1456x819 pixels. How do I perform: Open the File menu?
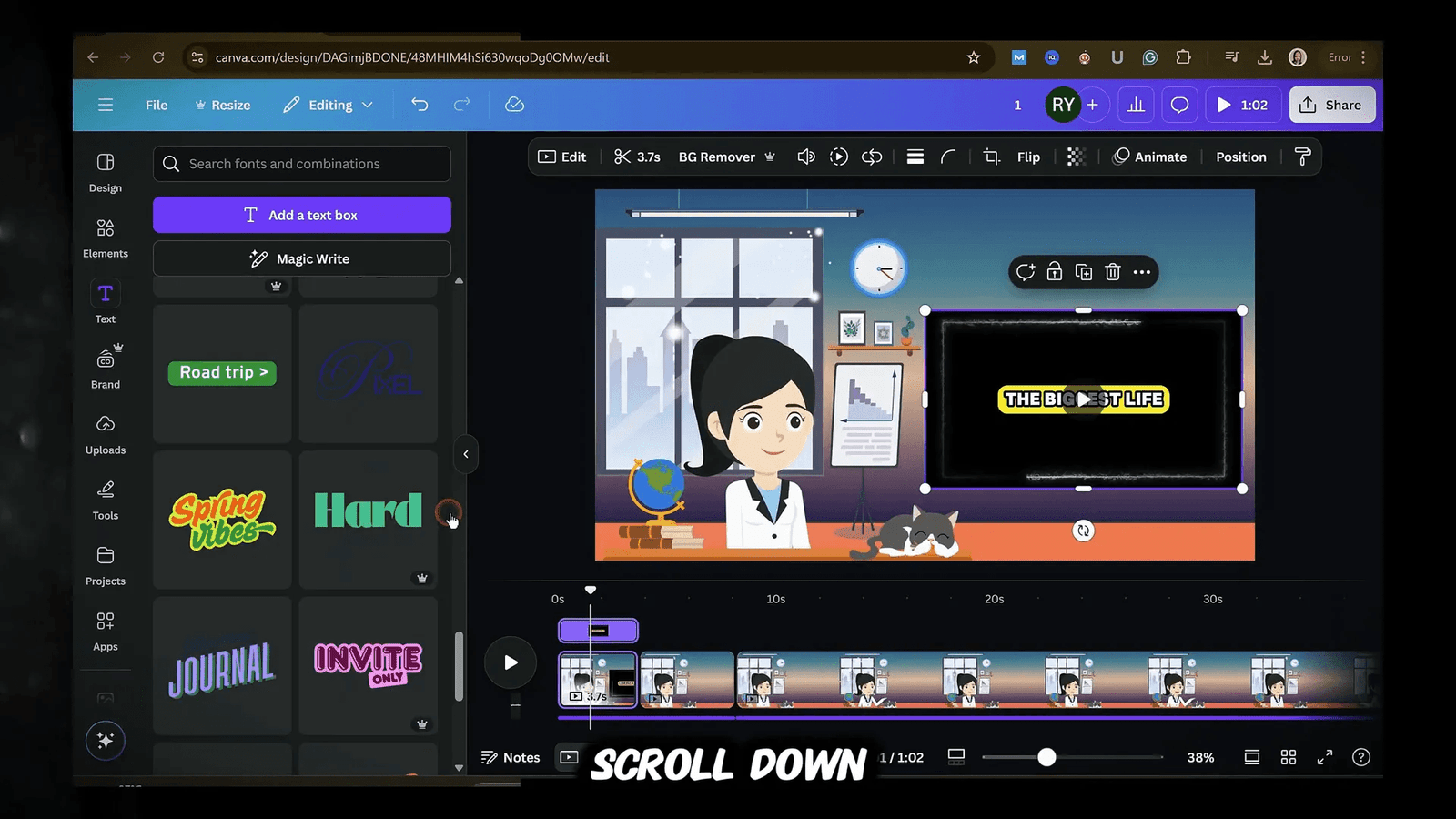coord(157,105)
